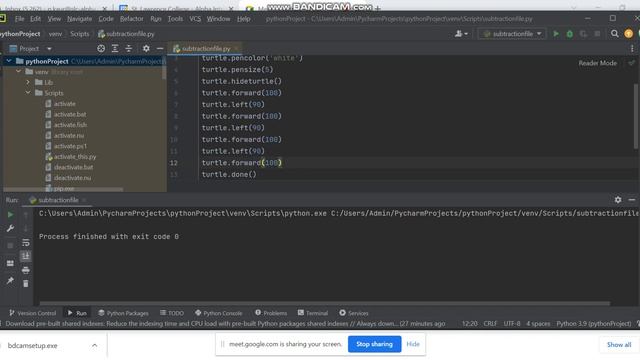Open the VCS menu

[x=195, y=19]
